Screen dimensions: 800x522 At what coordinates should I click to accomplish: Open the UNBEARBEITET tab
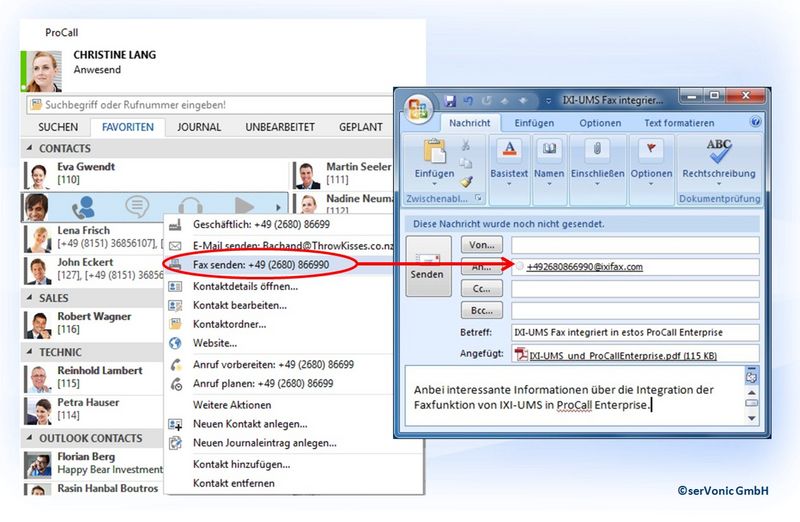coord(280,127)
